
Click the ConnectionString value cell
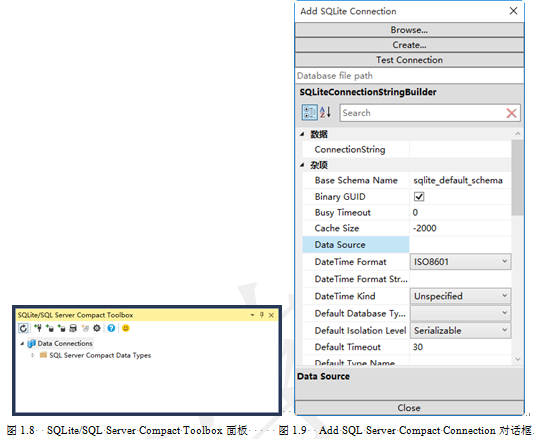coord(460,150)
